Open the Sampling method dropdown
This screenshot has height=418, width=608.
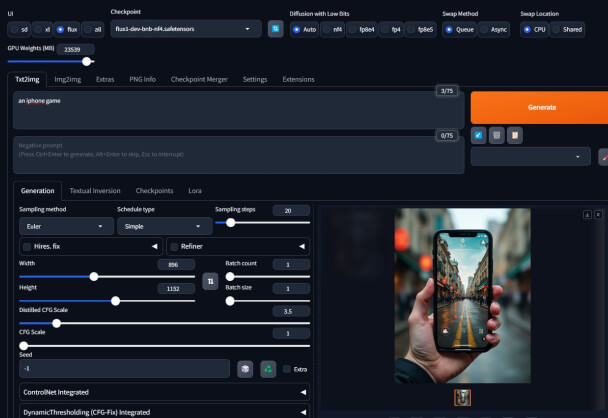[66, 226]
